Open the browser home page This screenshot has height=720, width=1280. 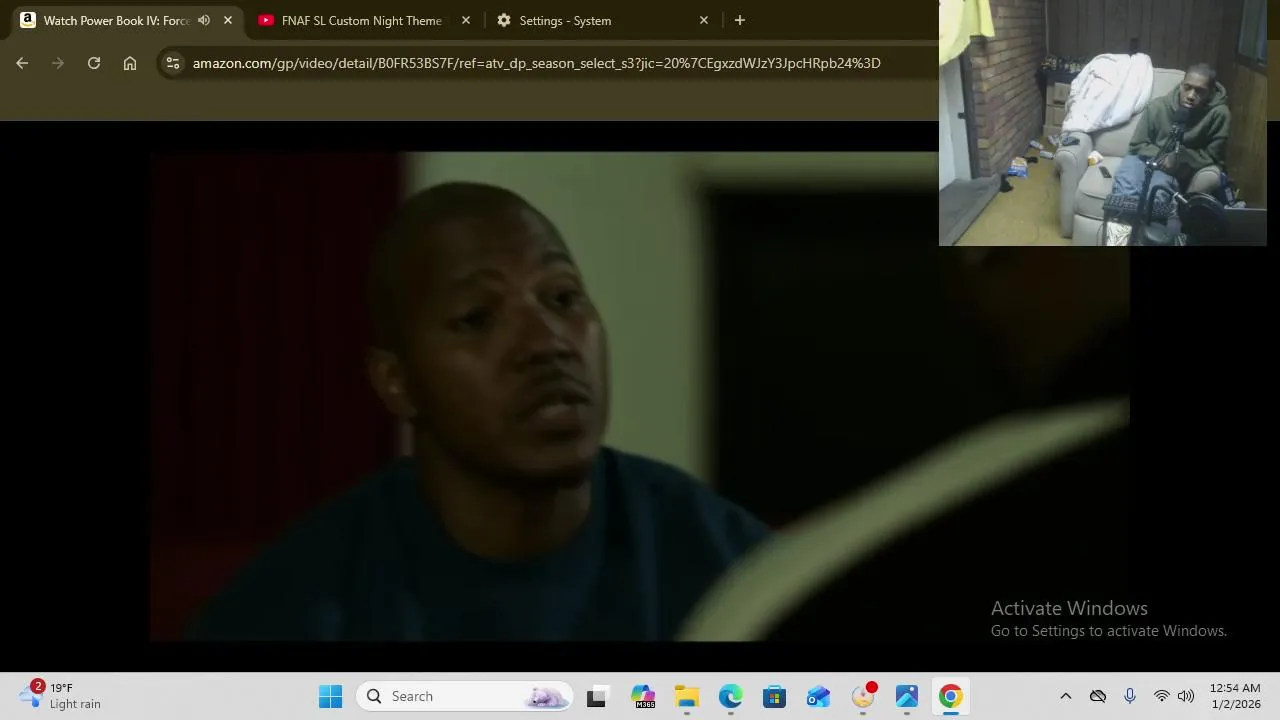point(130,63)
